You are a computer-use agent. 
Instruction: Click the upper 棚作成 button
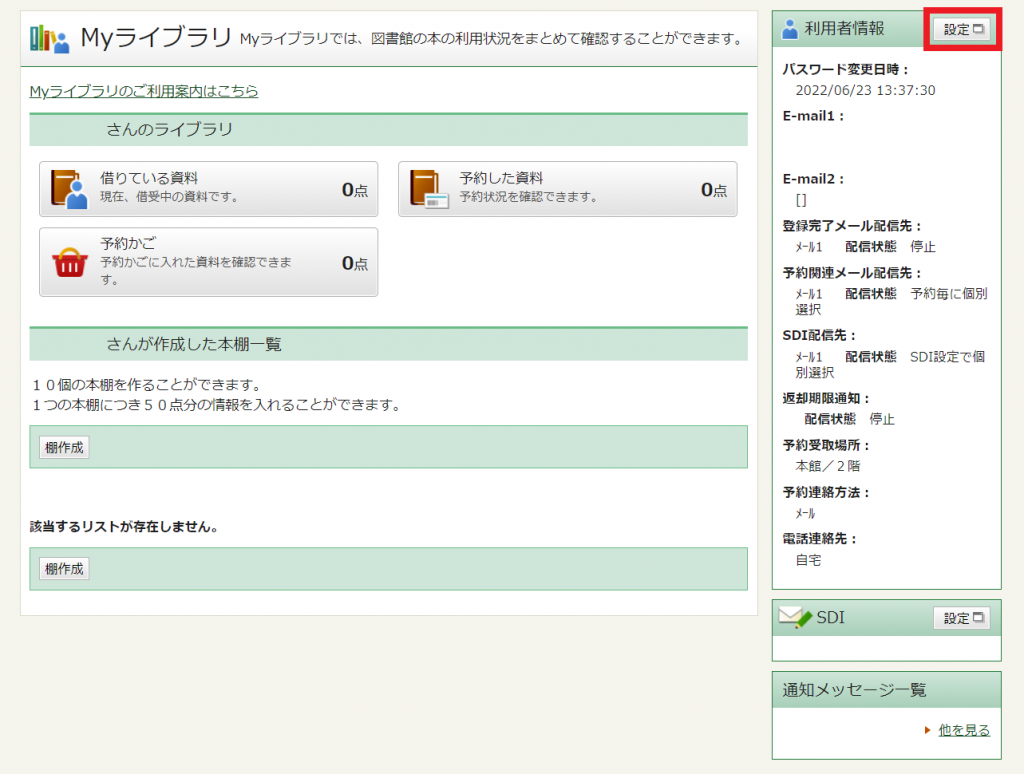[63, 447]
